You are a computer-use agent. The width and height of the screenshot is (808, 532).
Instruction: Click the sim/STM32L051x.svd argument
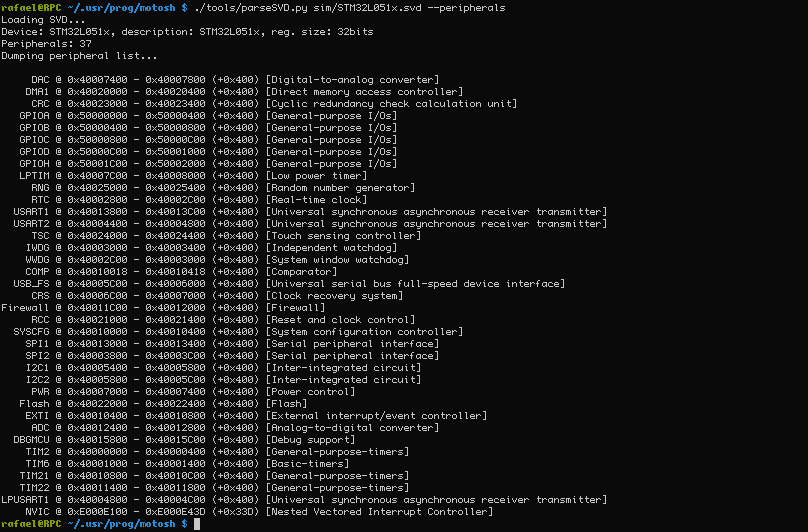[x=367, y=8]
